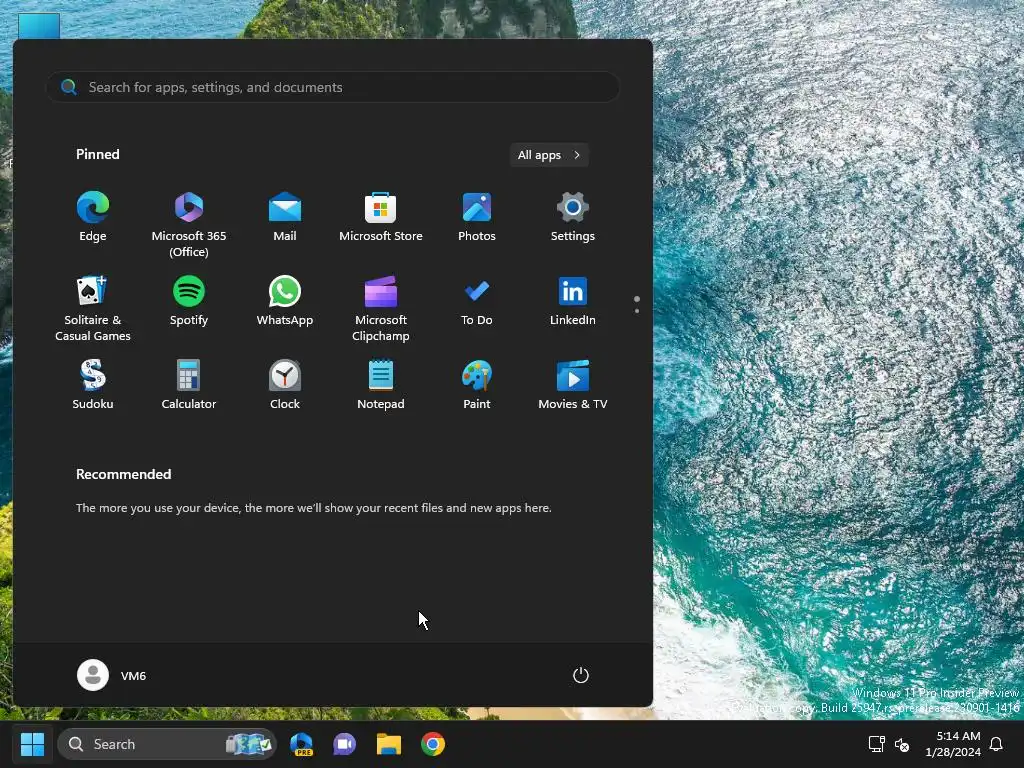Open Settings from the Start menu
The width and height of the screenshot is (1024, 768).
[573, 217]
